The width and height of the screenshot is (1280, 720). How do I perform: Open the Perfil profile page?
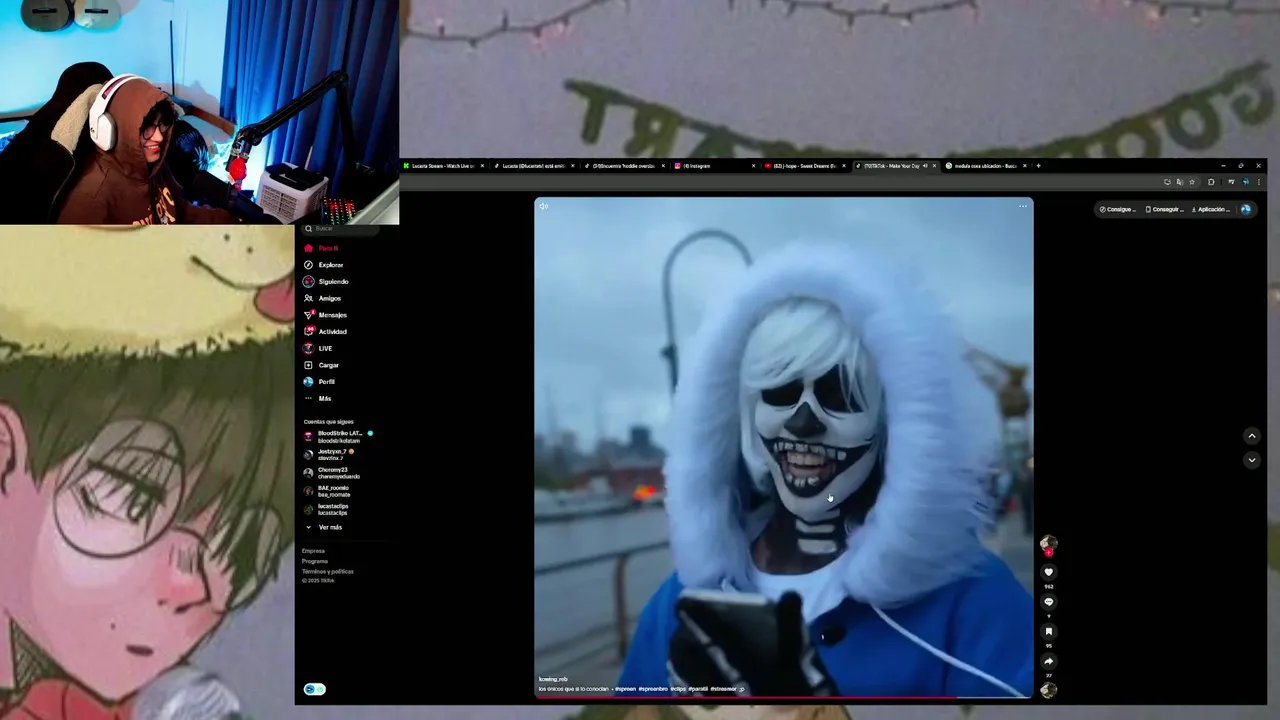pyautogui.click(x=320, y=382)
